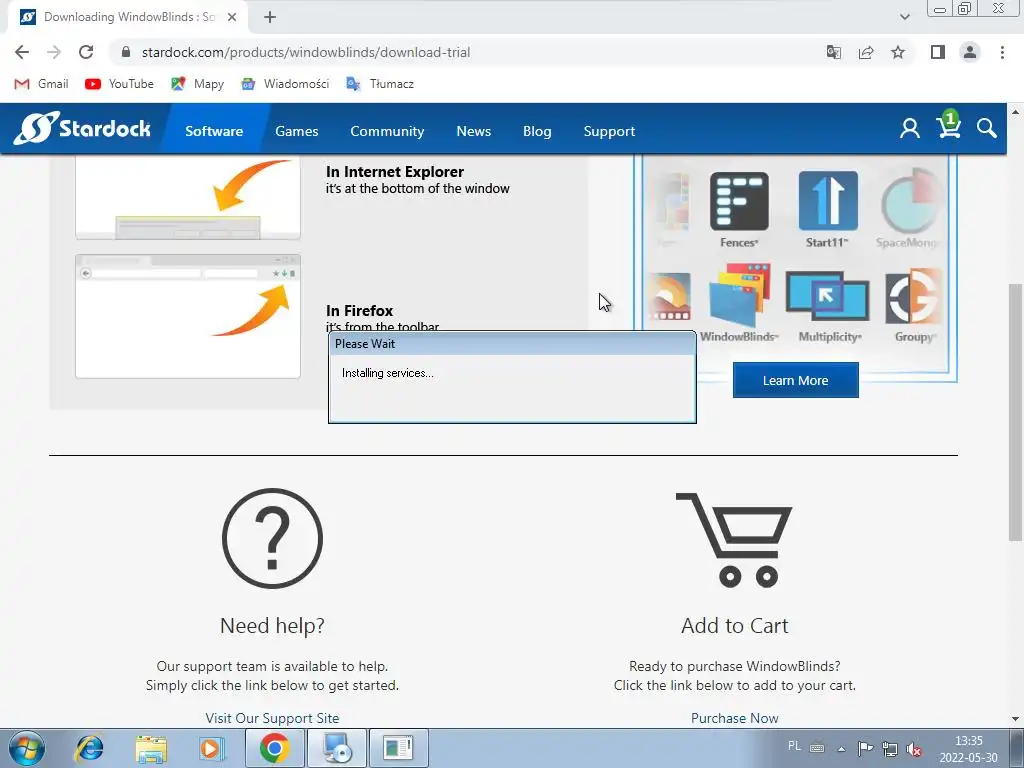The width and height of the screenshot is (1024, 768).
Task: Reload the page with refresh icon
Action: 86,52
